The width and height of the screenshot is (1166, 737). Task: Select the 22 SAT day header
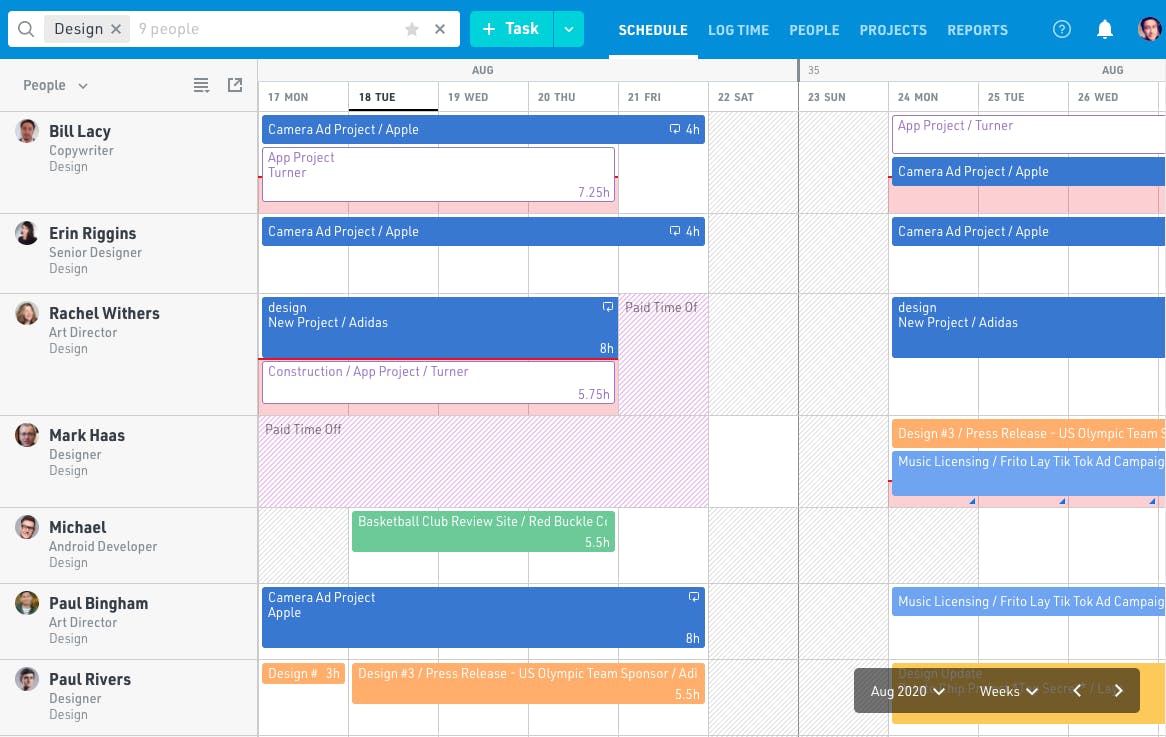[753, 97]
